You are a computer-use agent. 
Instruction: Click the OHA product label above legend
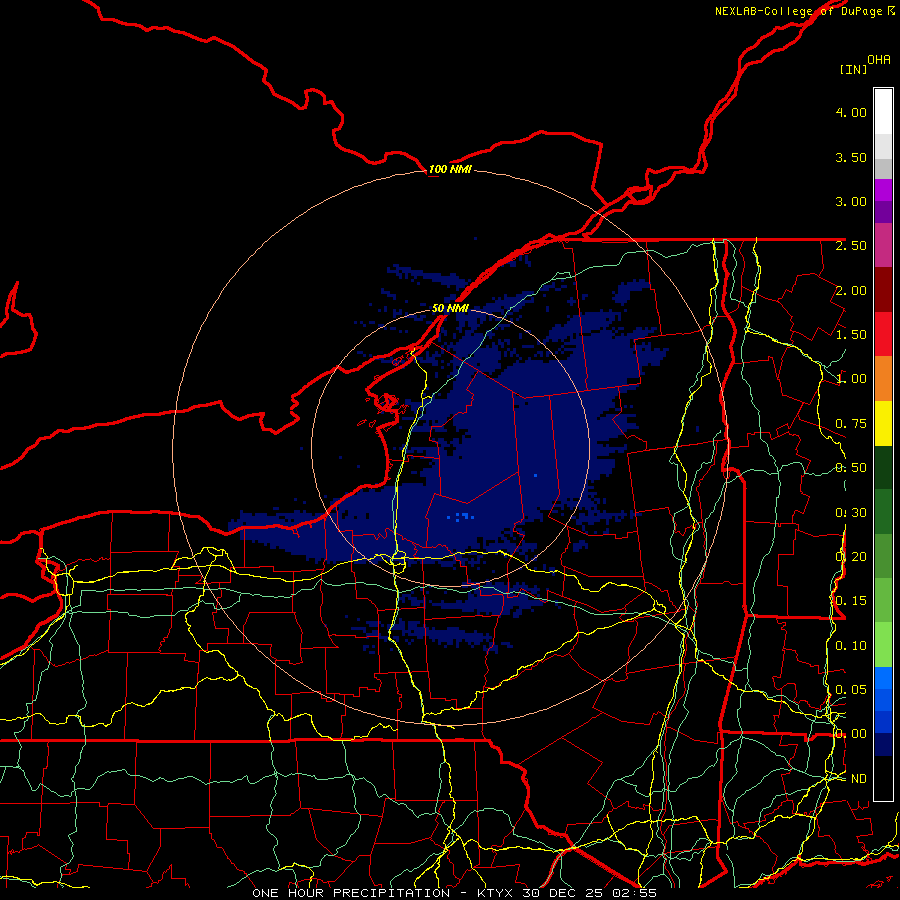879,60
